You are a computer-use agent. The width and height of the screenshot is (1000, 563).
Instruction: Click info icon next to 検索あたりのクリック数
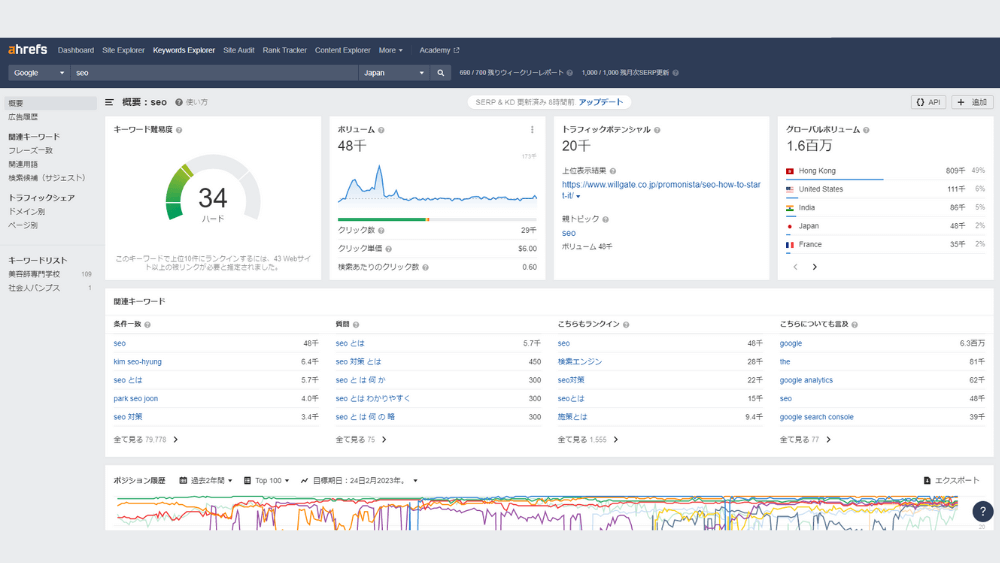pos(425,268)
